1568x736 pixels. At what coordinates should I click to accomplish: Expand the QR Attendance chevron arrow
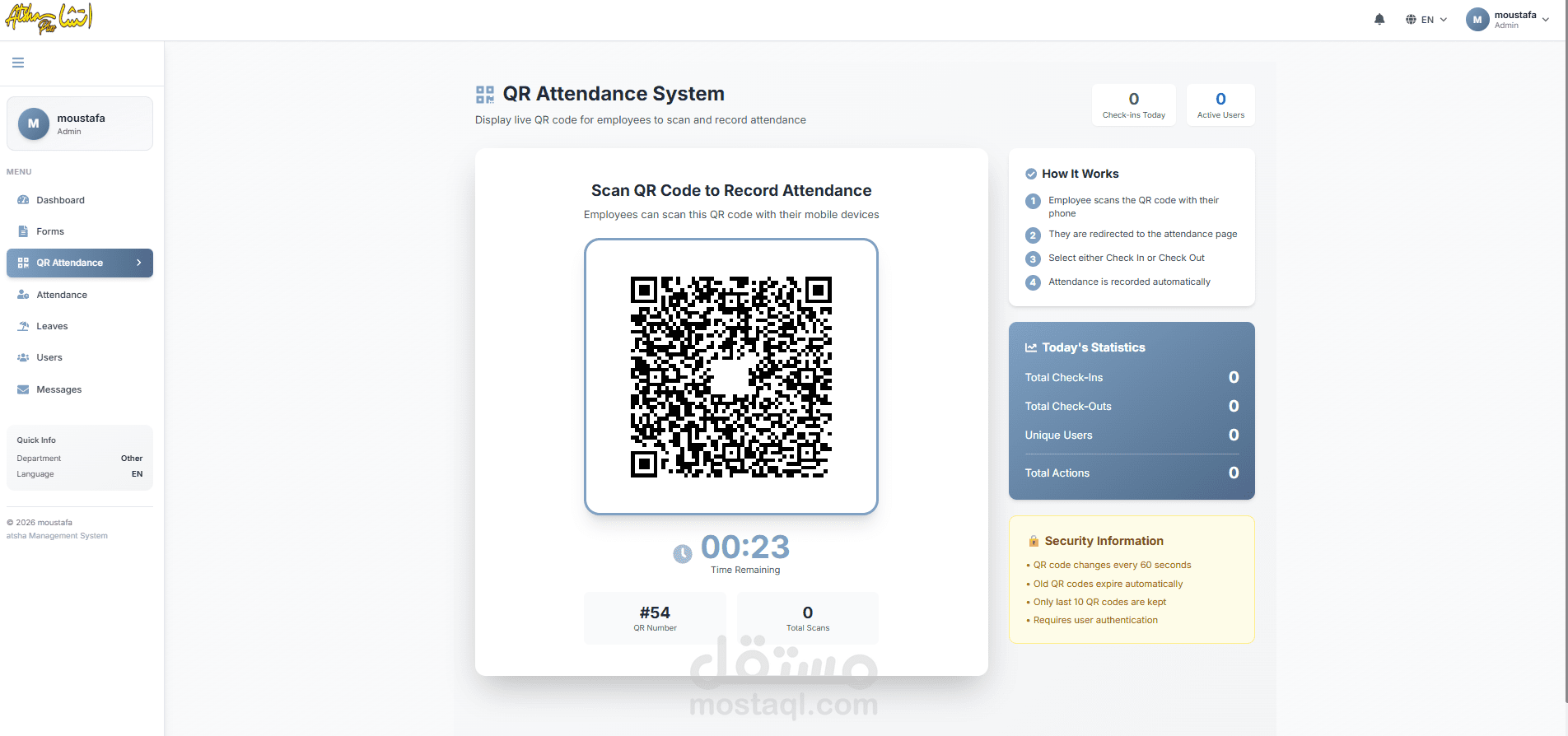138,263
